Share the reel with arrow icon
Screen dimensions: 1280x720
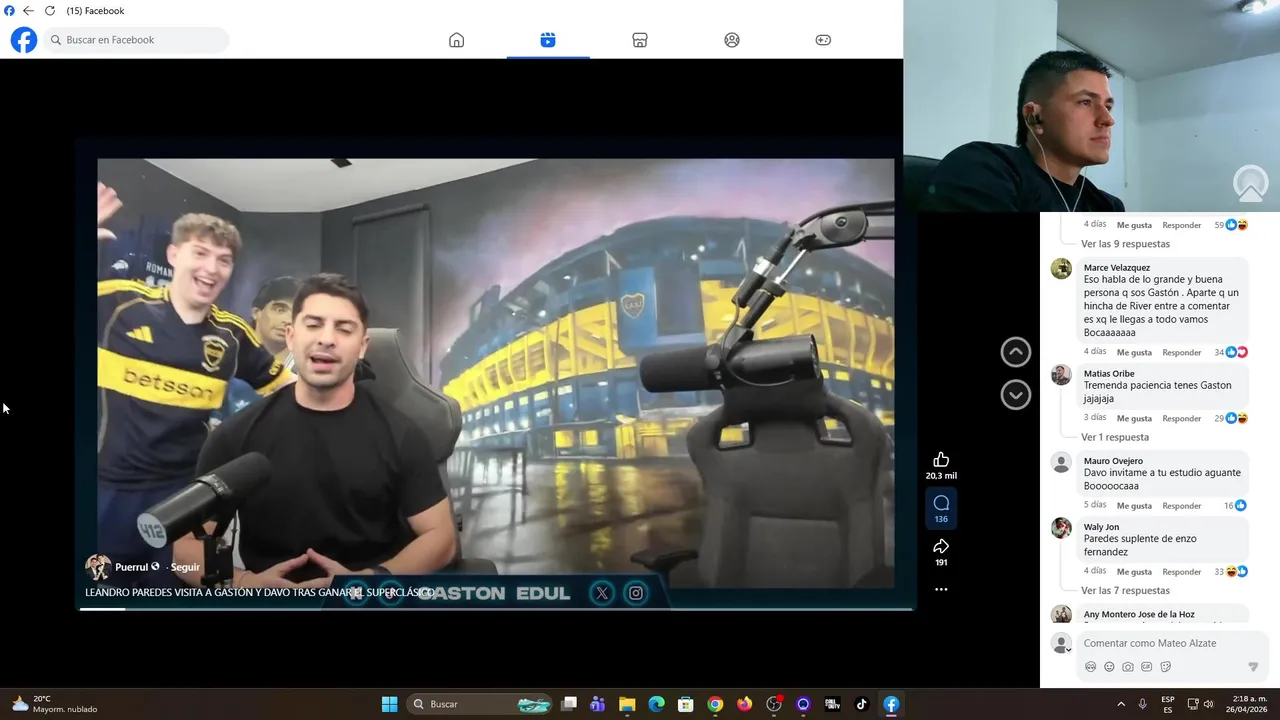coord(941,546)
